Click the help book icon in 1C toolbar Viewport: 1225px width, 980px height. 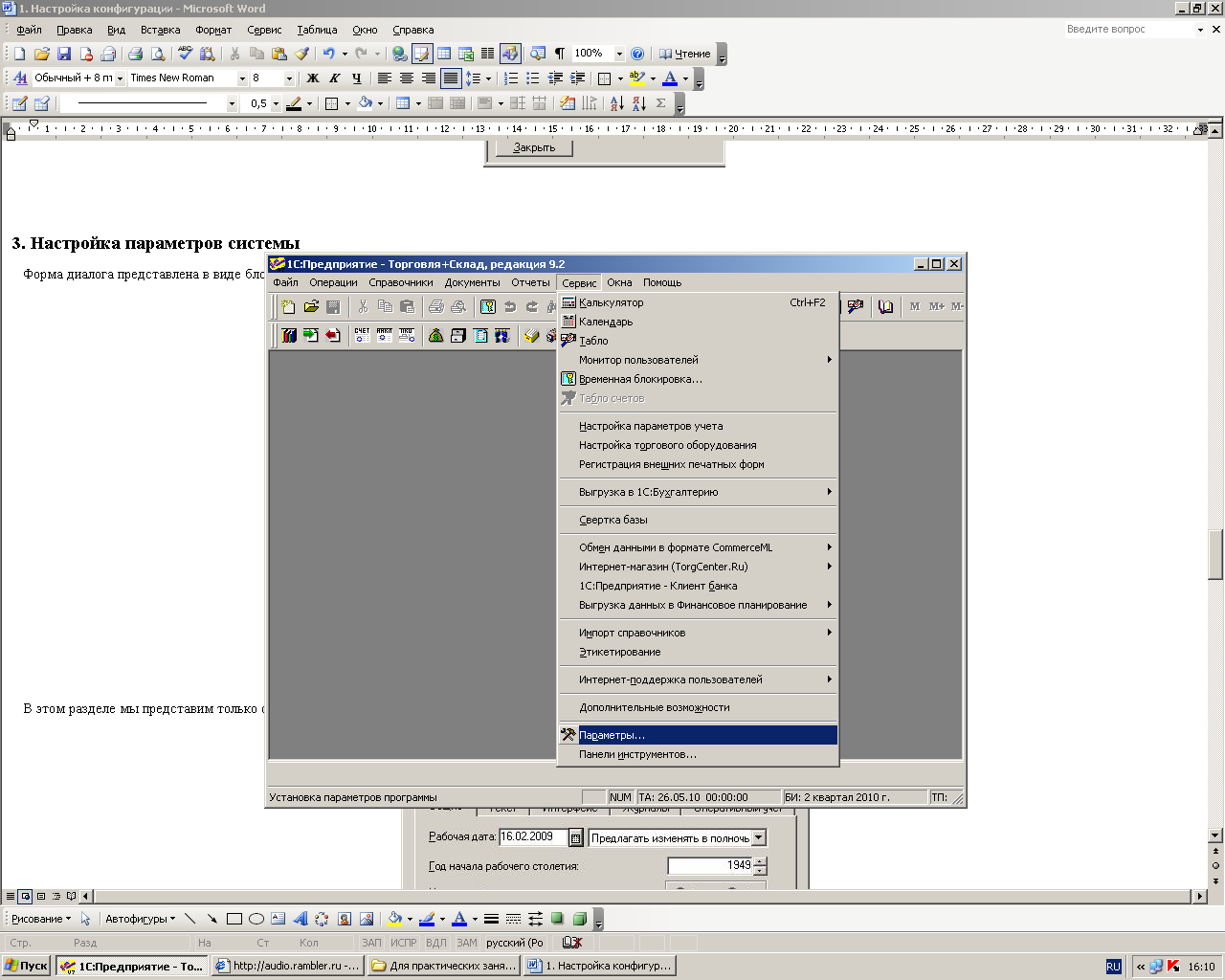coord(886,306)
